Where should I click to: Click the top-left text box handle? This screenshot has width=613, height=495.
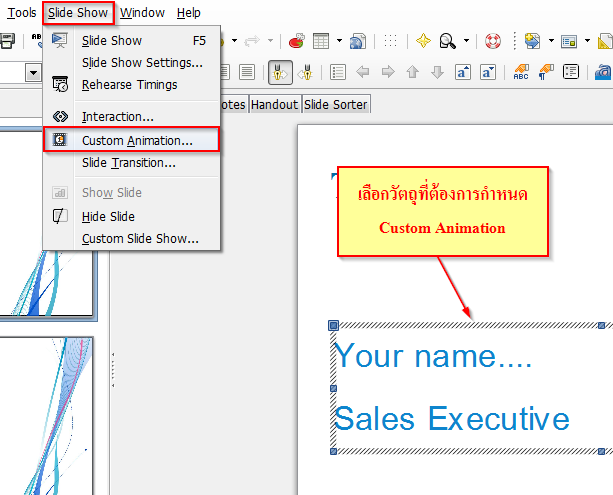coord(333,325)
